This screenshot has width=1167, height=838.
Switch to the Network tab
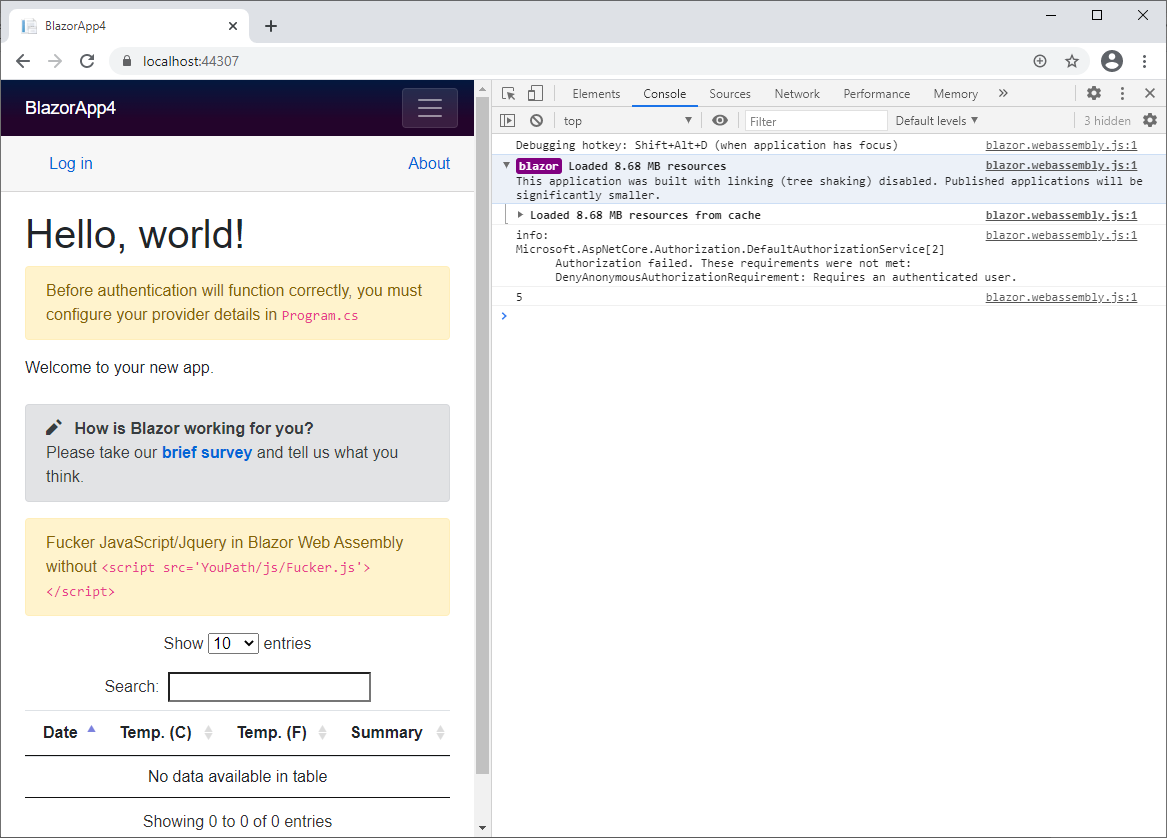(797, 94)
